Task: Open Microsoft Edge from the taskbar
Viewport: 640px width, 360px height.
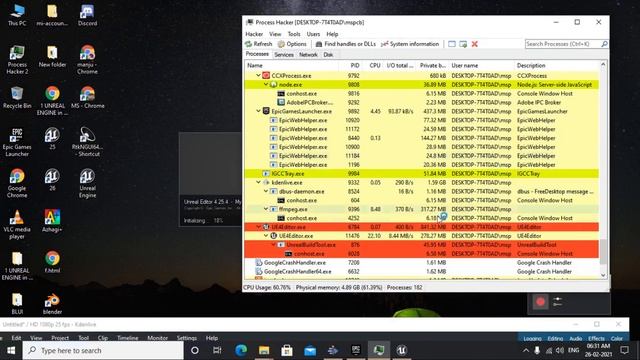Action: pyautogui.click(x=241, y=350)
